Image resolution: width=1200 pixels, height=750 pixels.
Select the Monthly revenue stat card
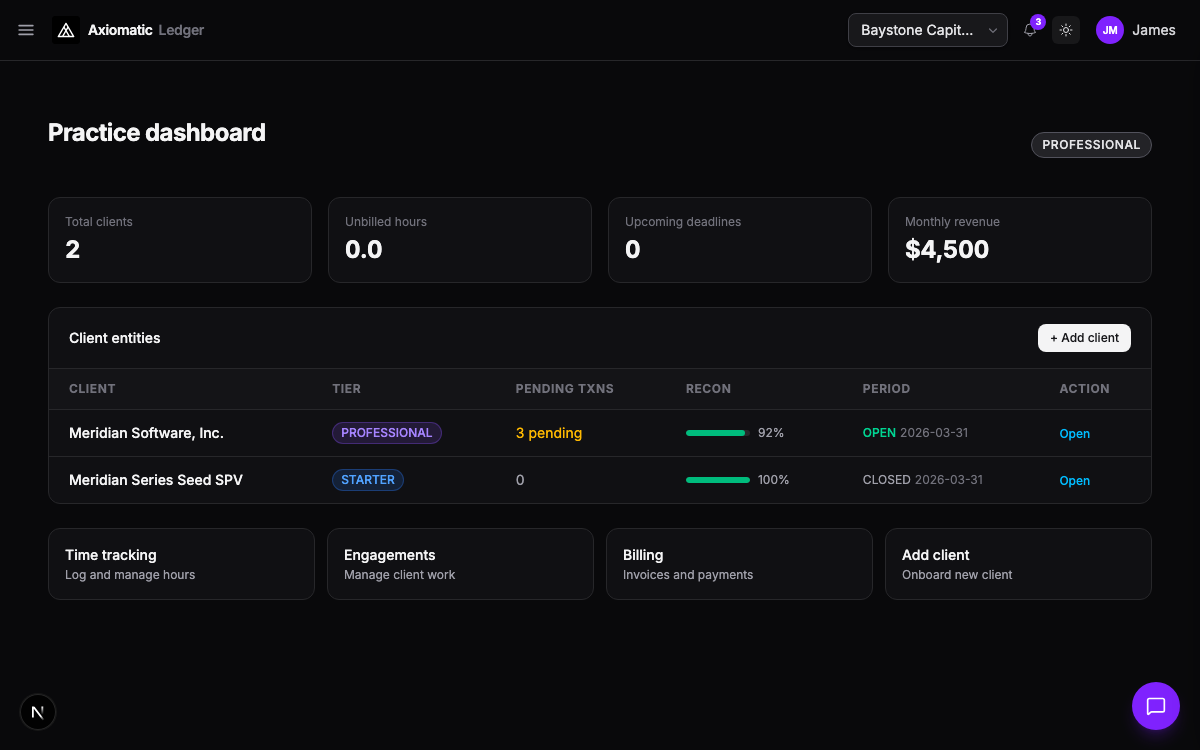coord(1019,240)
